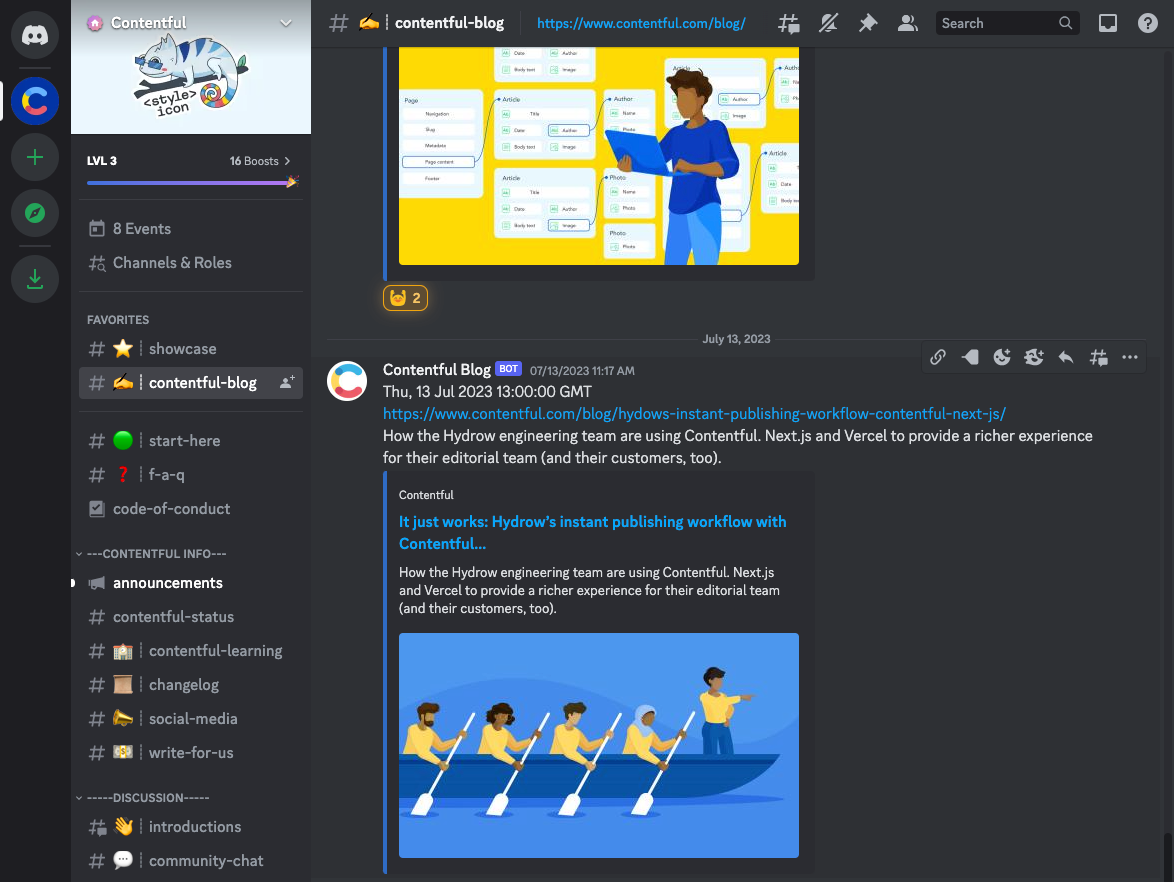Screen dimensions: 1174x882
Task: Open Channels & Roles
Action: pos(172,262)
